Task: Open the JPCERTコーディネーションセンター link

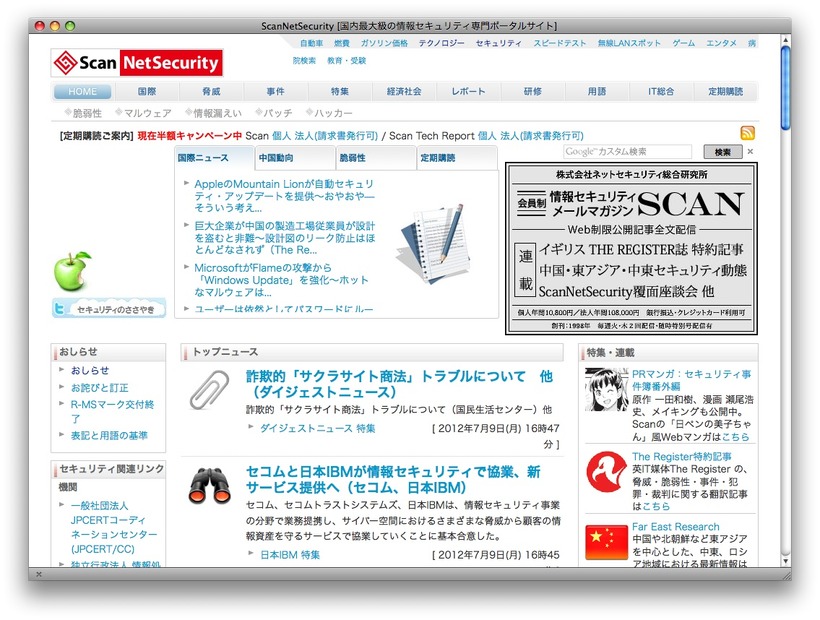Action: [113, 527]
